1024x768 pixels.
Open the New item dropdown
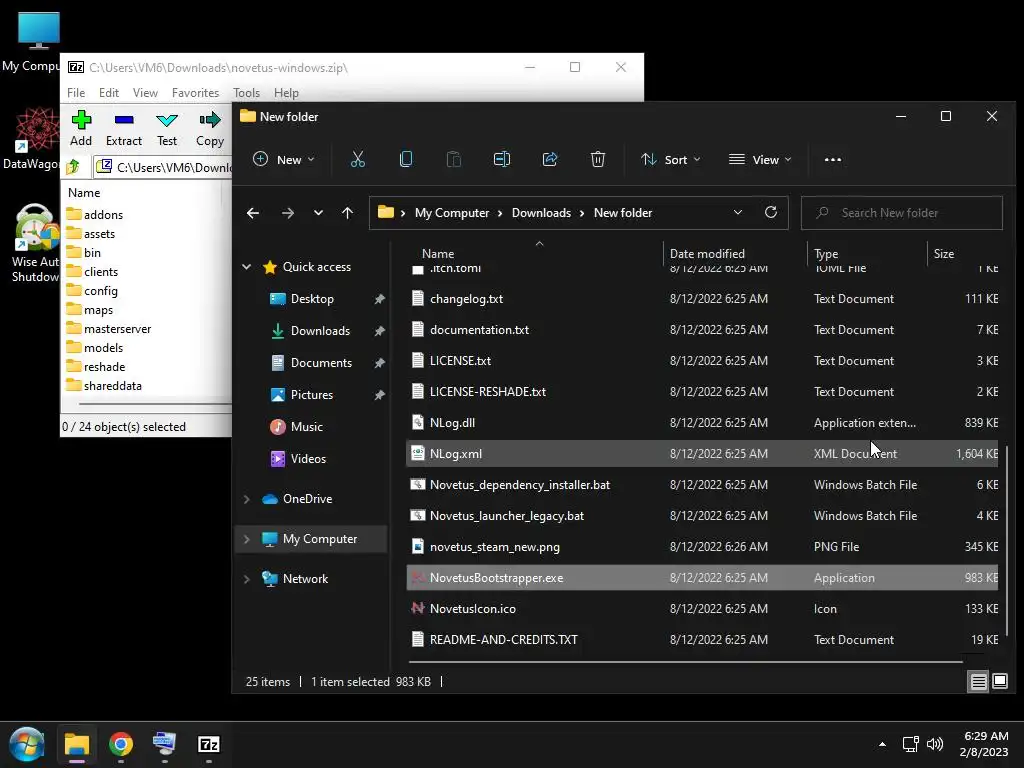(x=283, y=159)
